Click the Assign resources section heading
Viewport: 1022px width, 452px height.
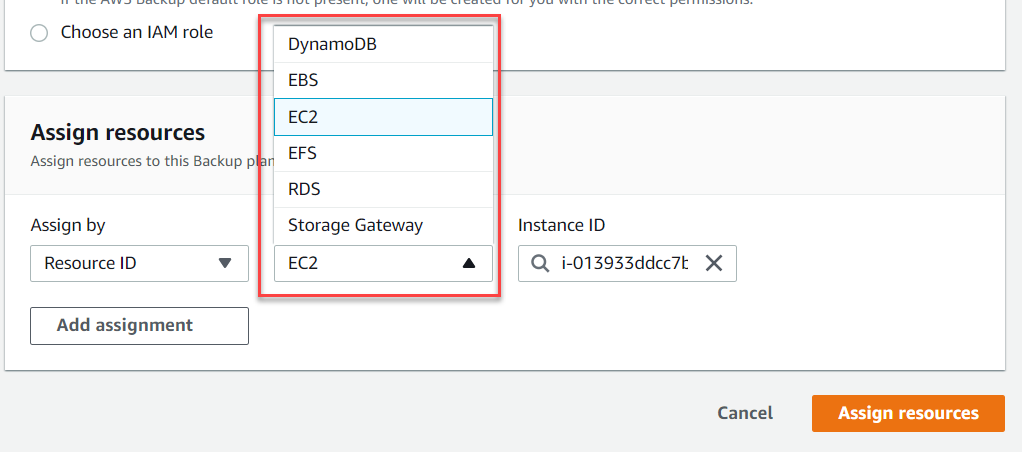pos(117,133)
